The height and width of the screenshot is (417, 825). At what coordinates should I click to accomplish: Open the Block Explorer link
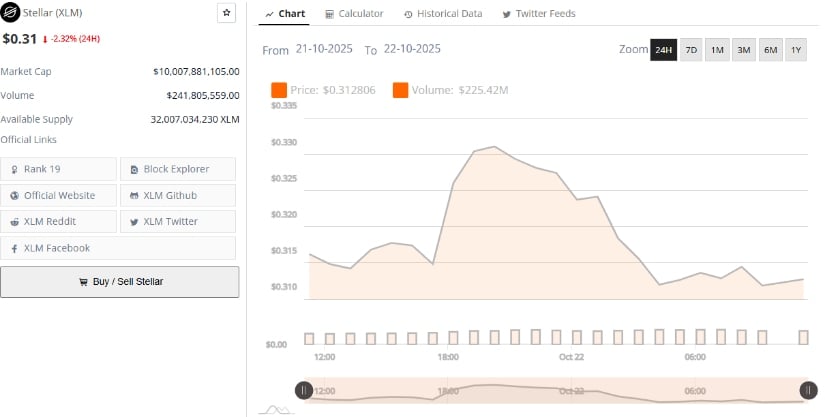178,169
